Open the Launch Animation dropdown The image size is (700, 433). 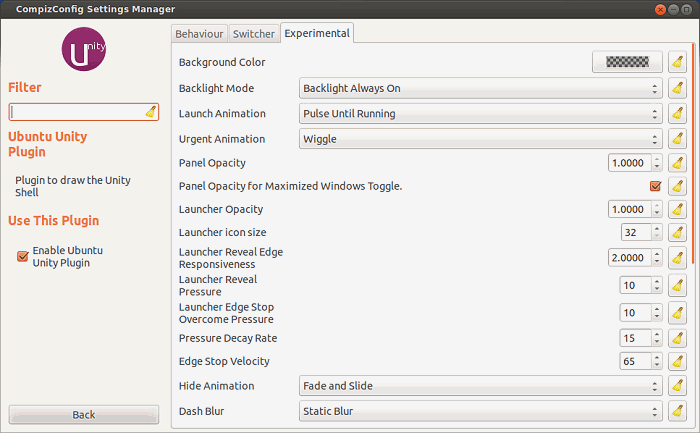pos(480,113)
